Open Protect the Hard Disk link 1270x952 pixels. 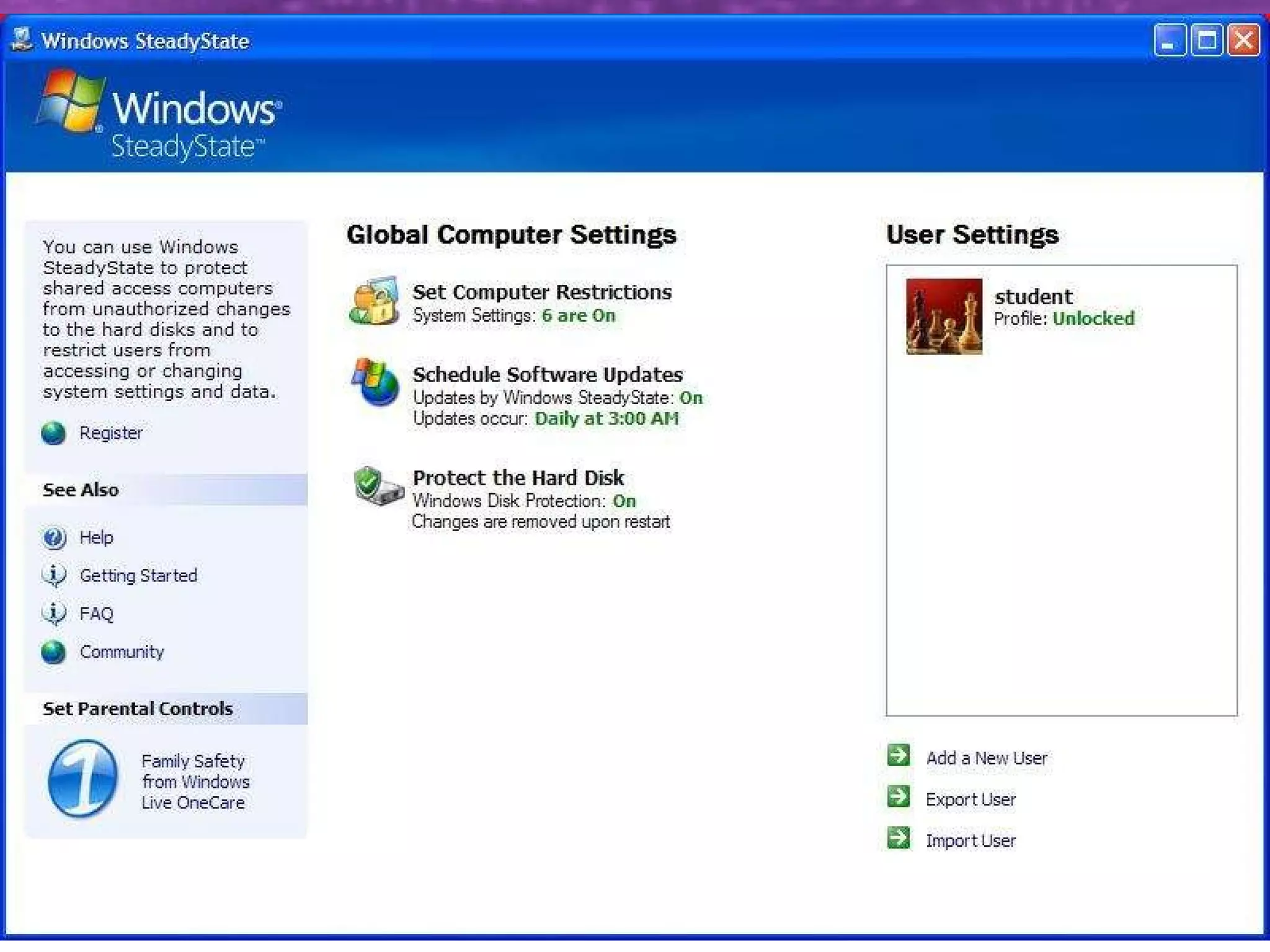(518, 478)
